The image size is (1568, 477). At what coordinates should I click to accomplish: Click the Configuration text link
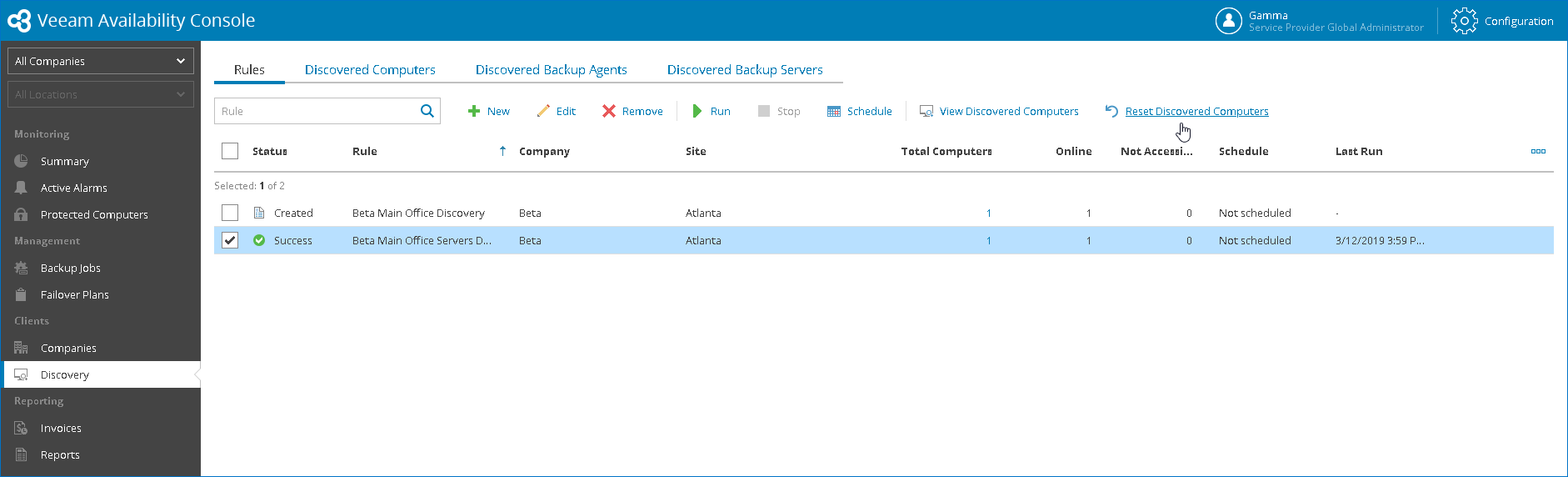point(1519,21)
